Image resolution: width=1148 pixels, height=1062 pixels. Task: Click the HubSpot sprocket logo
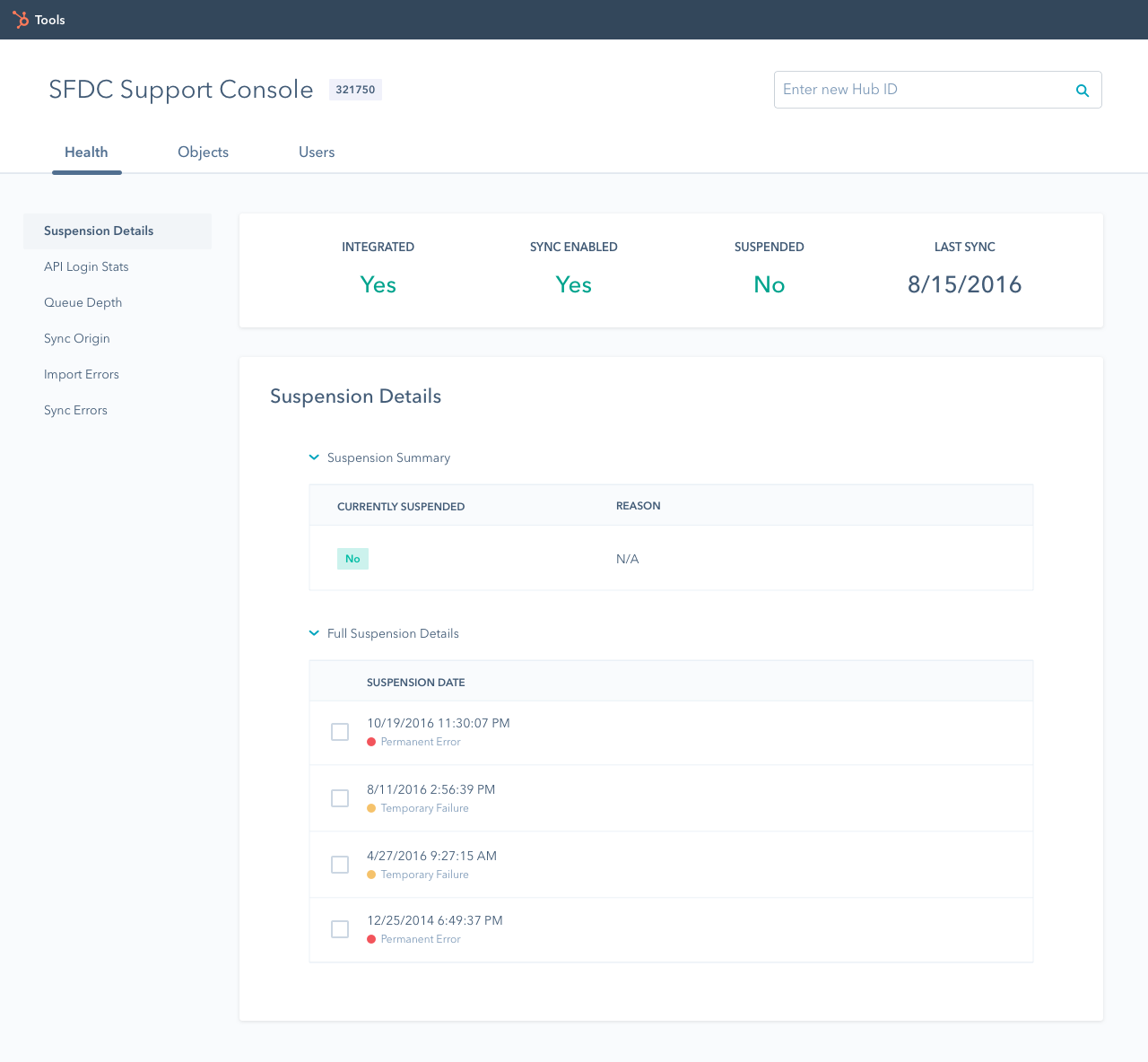coord(21,20)
